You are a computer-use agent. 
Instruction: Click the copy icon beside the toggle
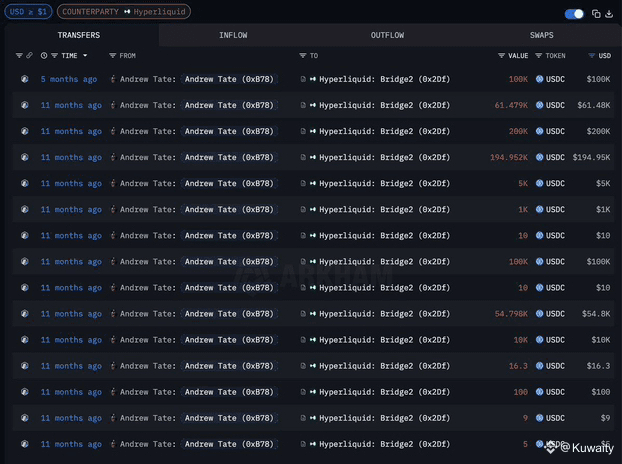pyautogui.click(x=596, y=14)
